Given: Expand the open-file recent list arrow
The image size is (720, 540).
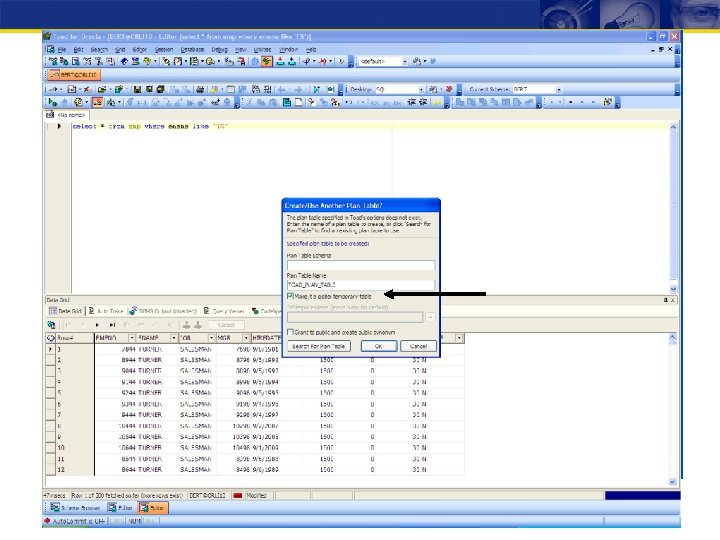Looking at the screenshot, I should 110,90.
